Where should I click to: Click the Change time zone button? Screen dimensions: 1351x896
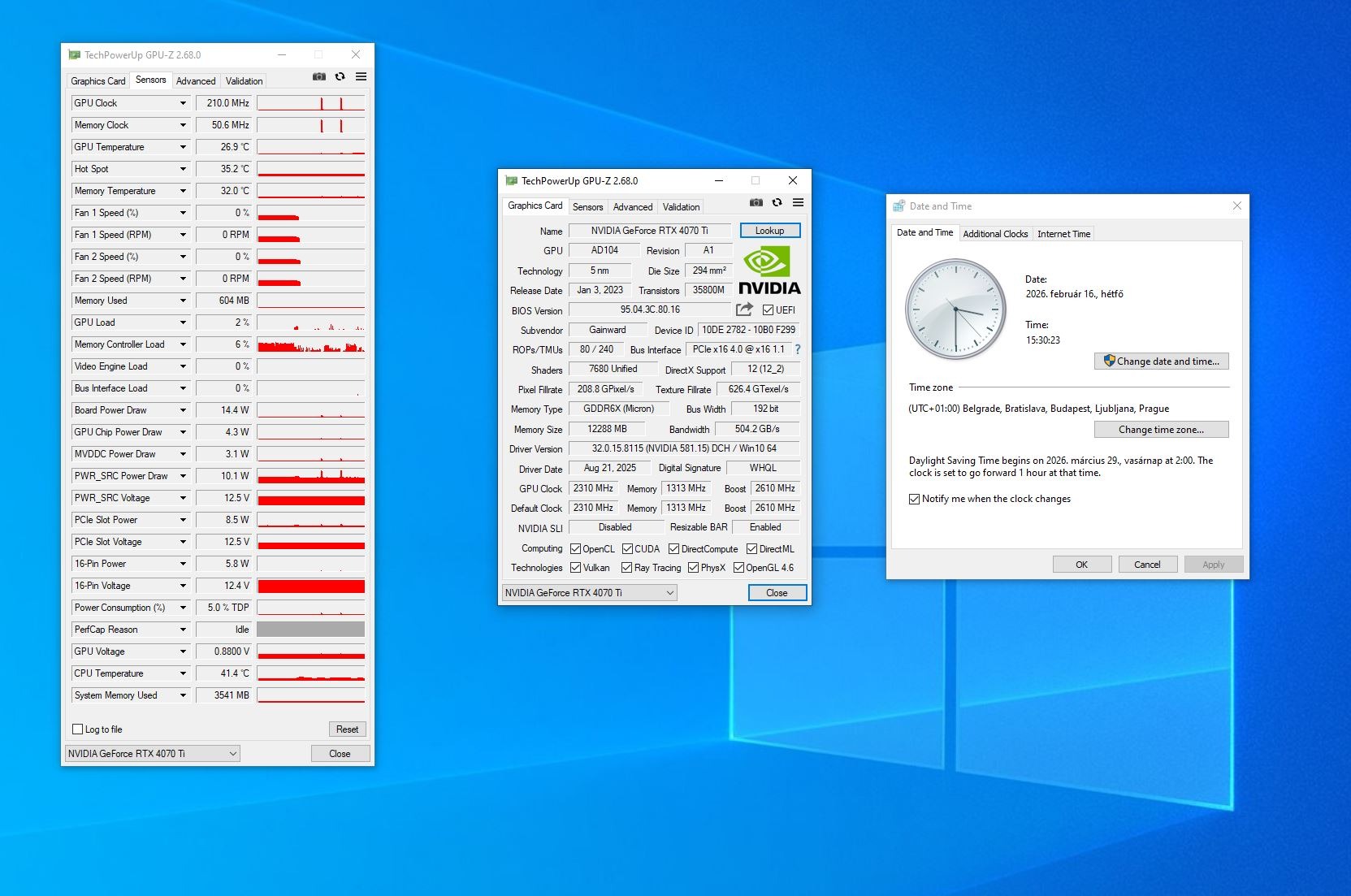pos(1161,430)
